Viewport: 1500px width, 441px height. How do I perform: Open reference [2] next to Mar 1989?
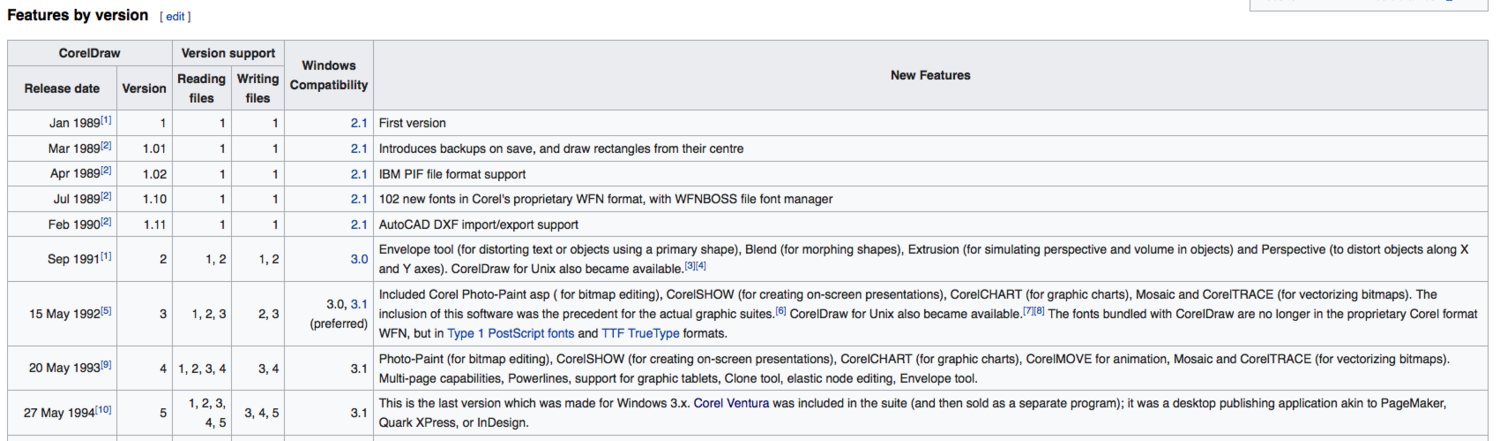point(106,146)
